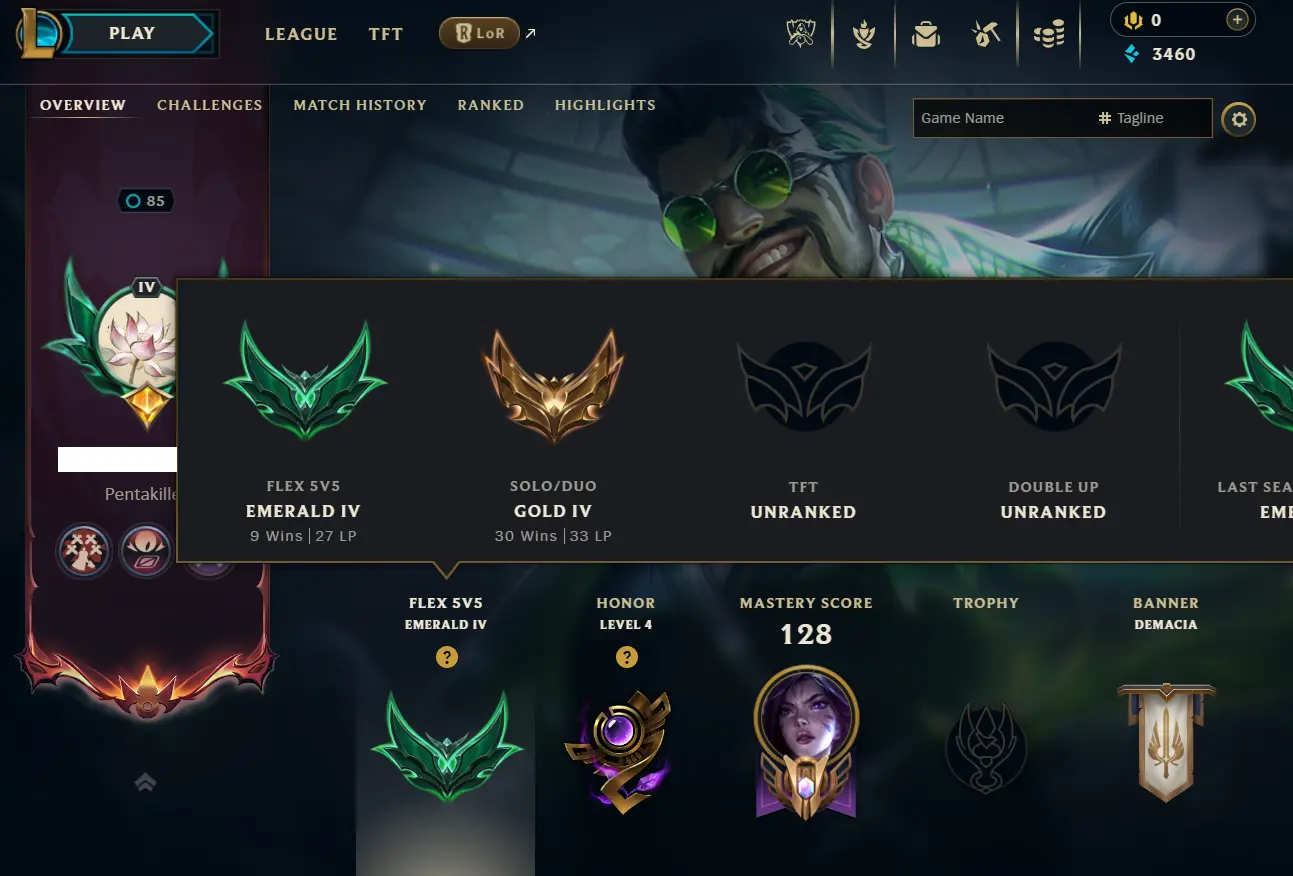Open the Hextech Crafting hammer icon

click(986, 34)
